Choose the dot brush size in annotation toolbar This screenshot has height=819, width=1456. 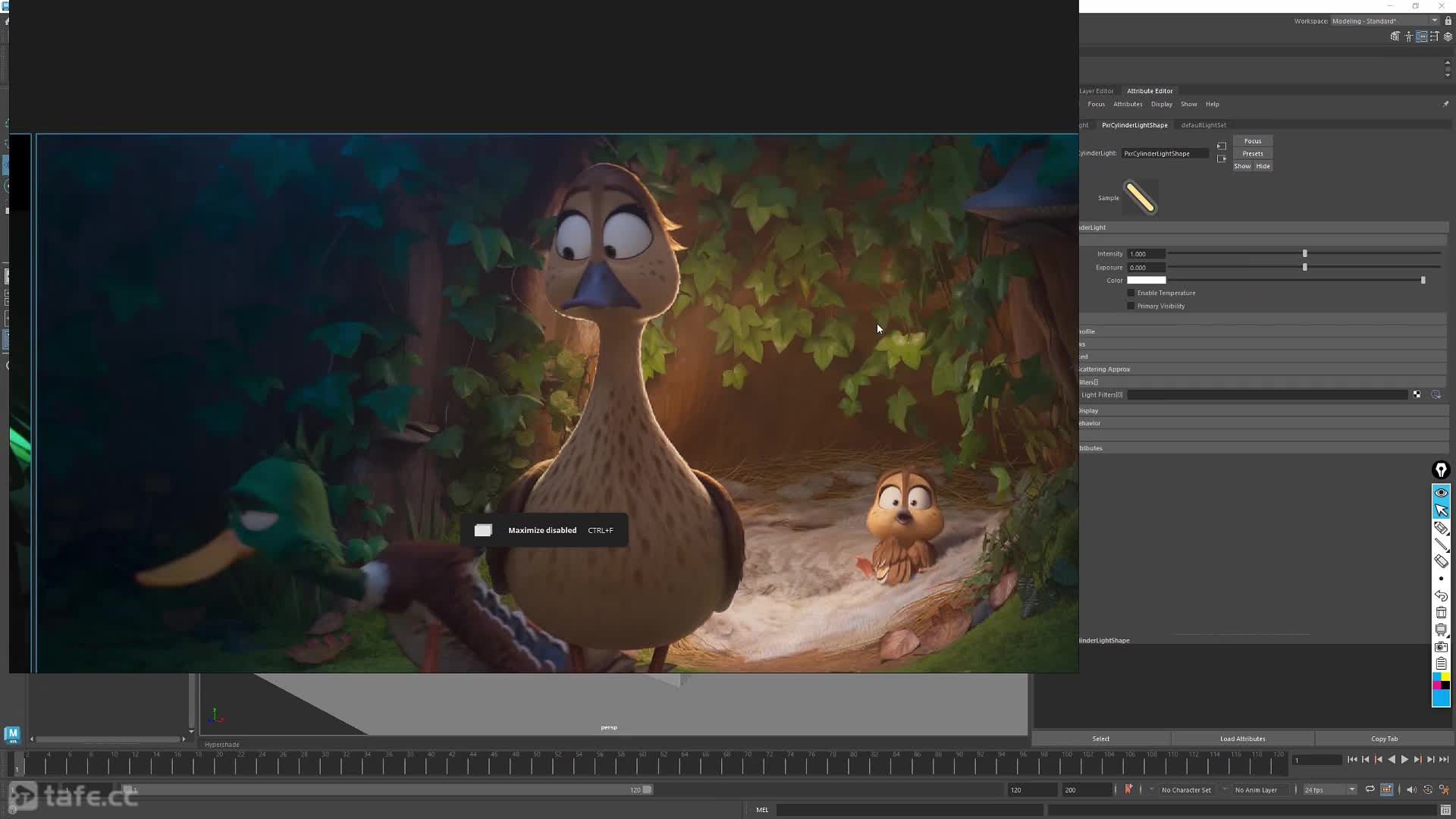1441,579
